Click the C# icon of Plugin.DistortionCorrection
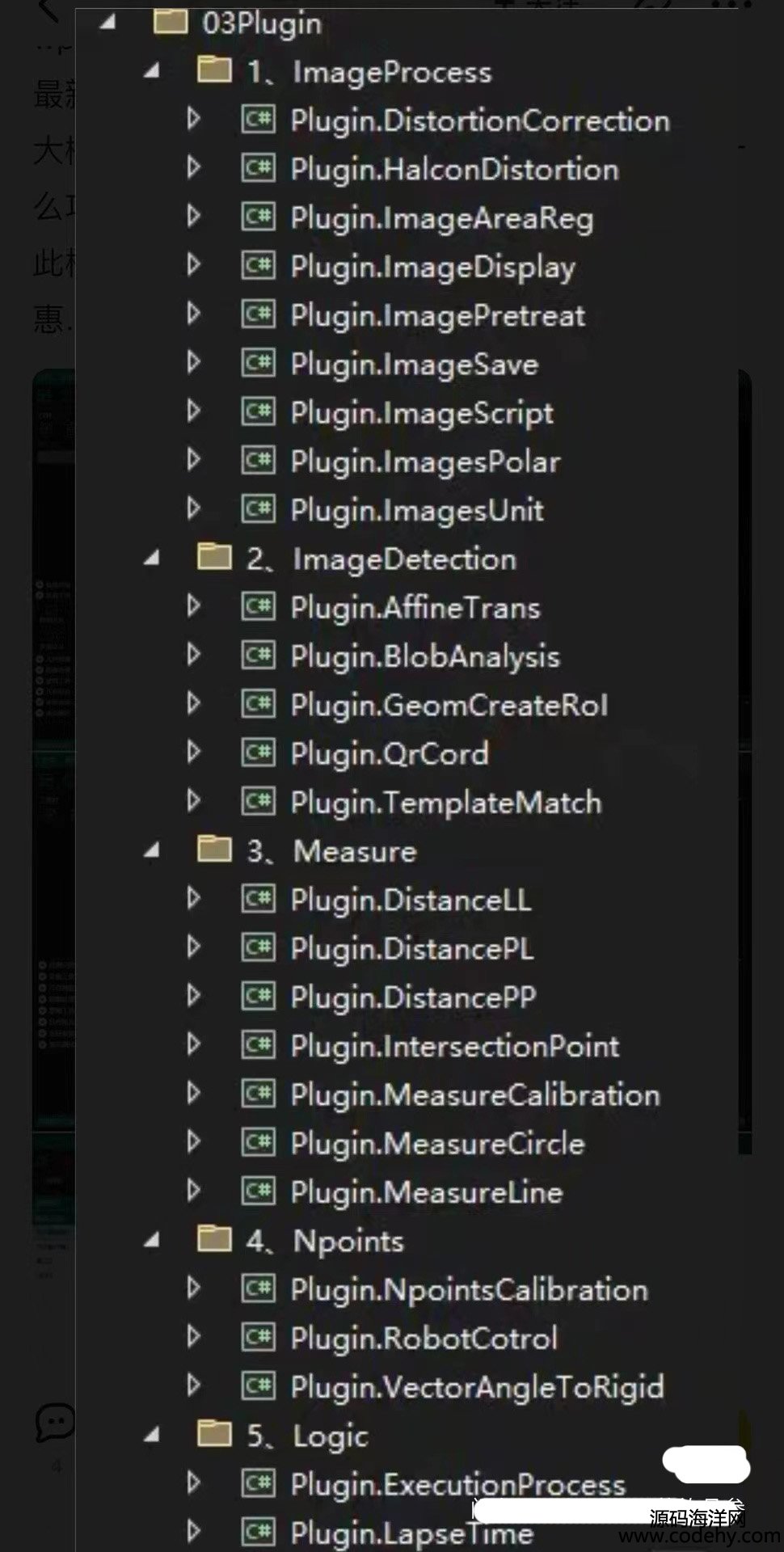Viewport: 784px width, 1552px height. click(259, 120)
